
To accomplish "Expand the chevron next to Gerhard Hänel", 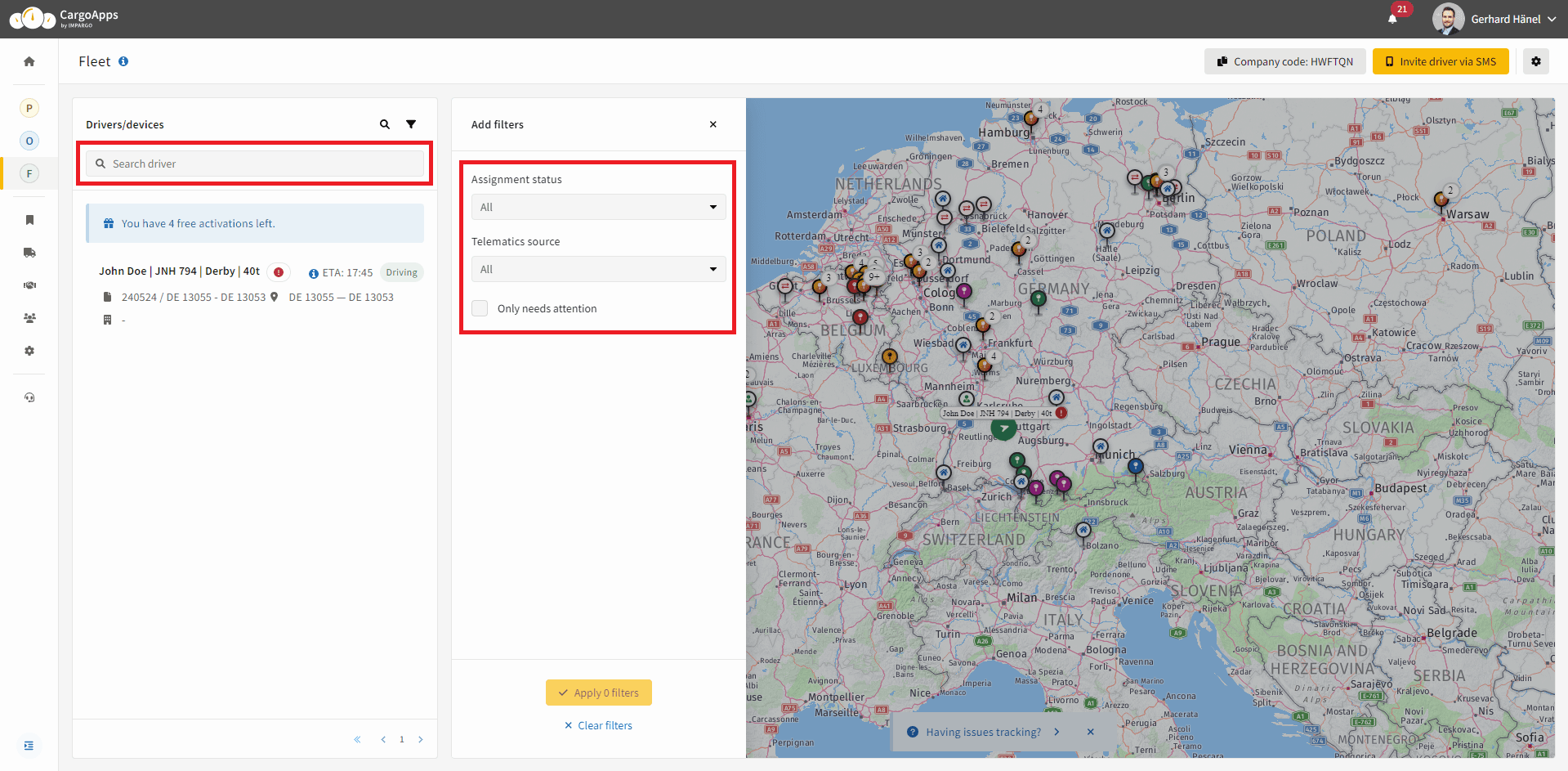I will point(1552,19).
